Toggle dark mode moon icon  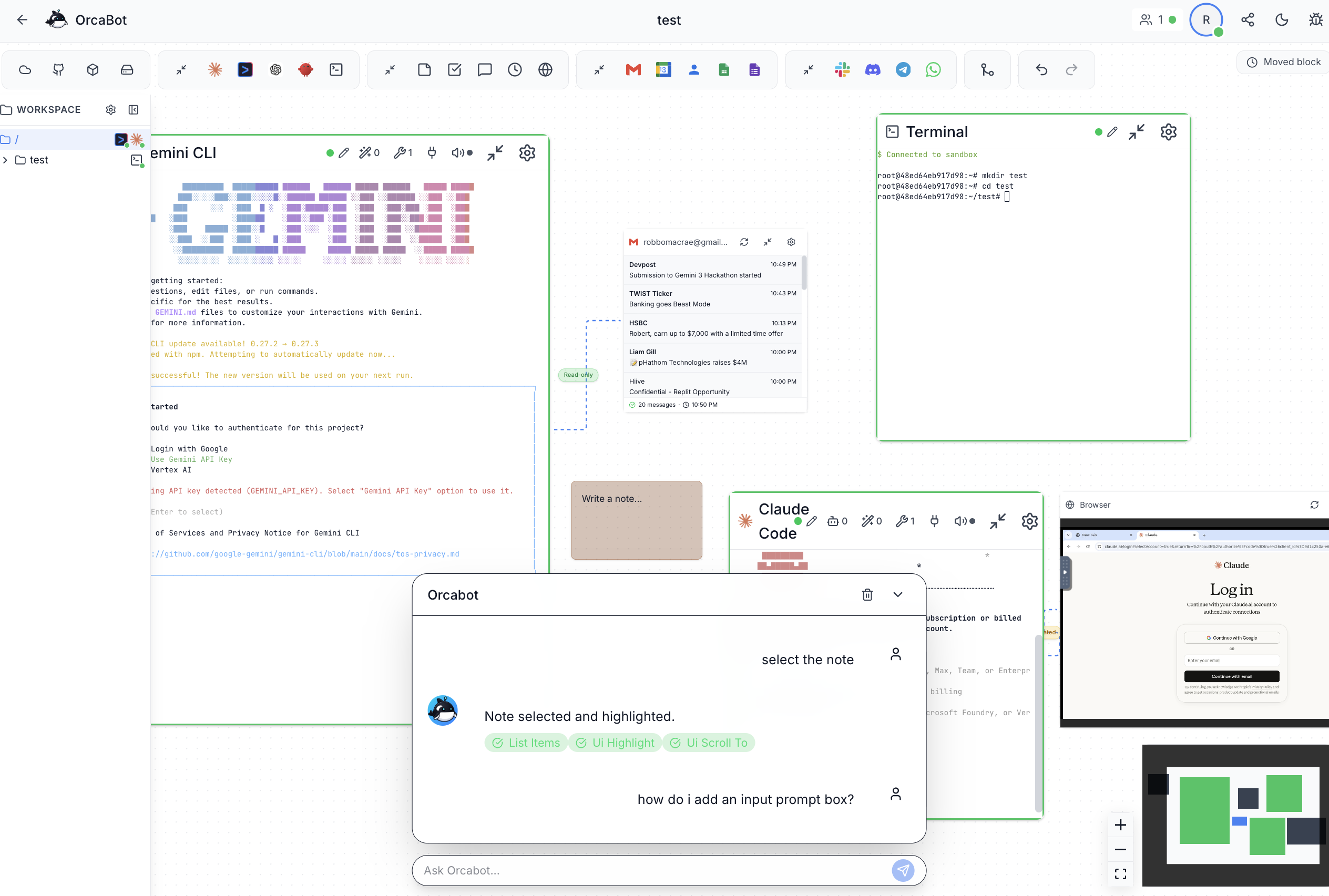[1282, 20]
